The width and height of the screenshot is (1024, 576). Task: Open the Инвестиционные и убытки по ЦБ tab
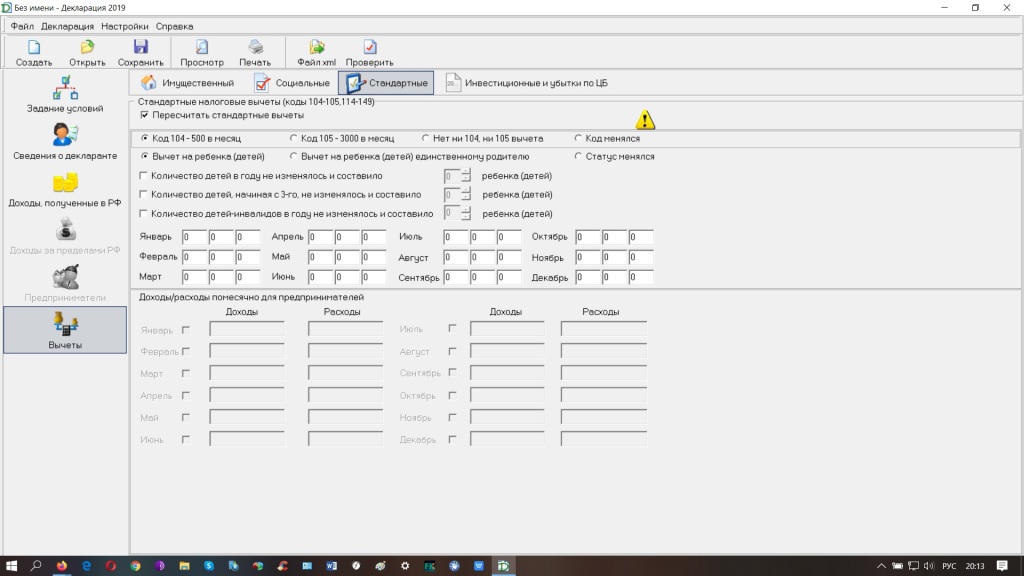tap(526, 83)
